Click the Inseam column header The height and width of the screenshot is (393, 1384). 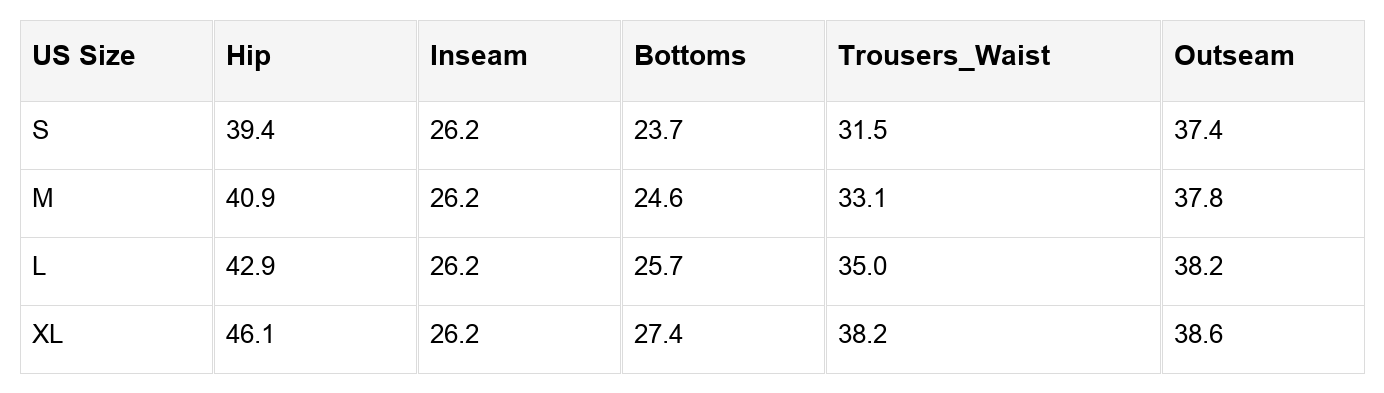[x=478, y=56]
